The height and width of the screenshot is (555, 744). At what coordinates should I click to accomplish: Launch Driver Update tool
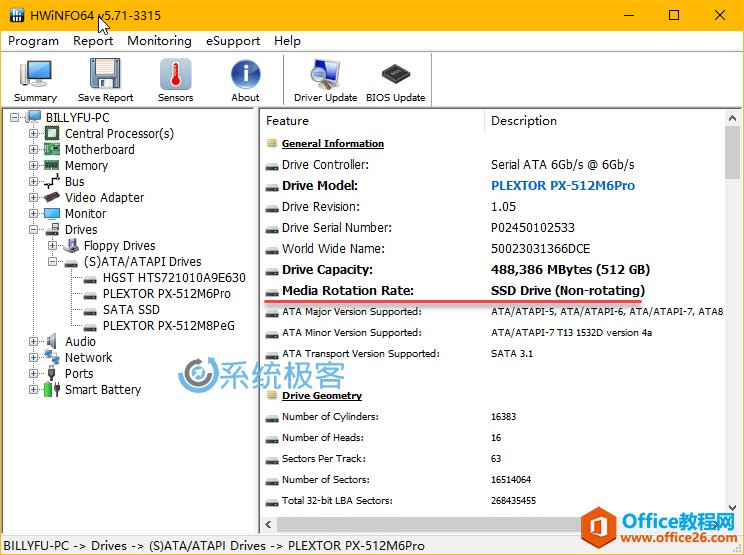click(x=325, y=74)
